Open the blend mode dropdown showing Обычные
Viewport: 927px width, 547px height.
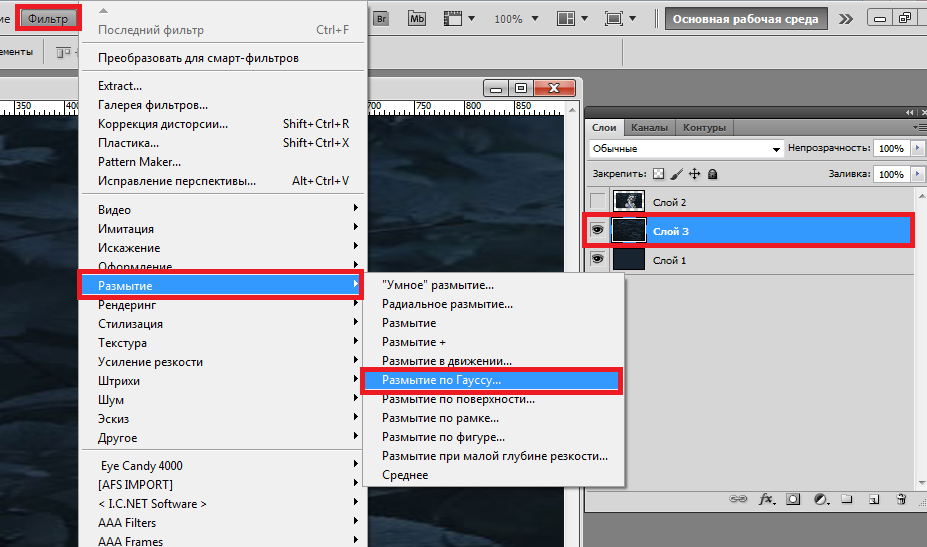point(686,148)
